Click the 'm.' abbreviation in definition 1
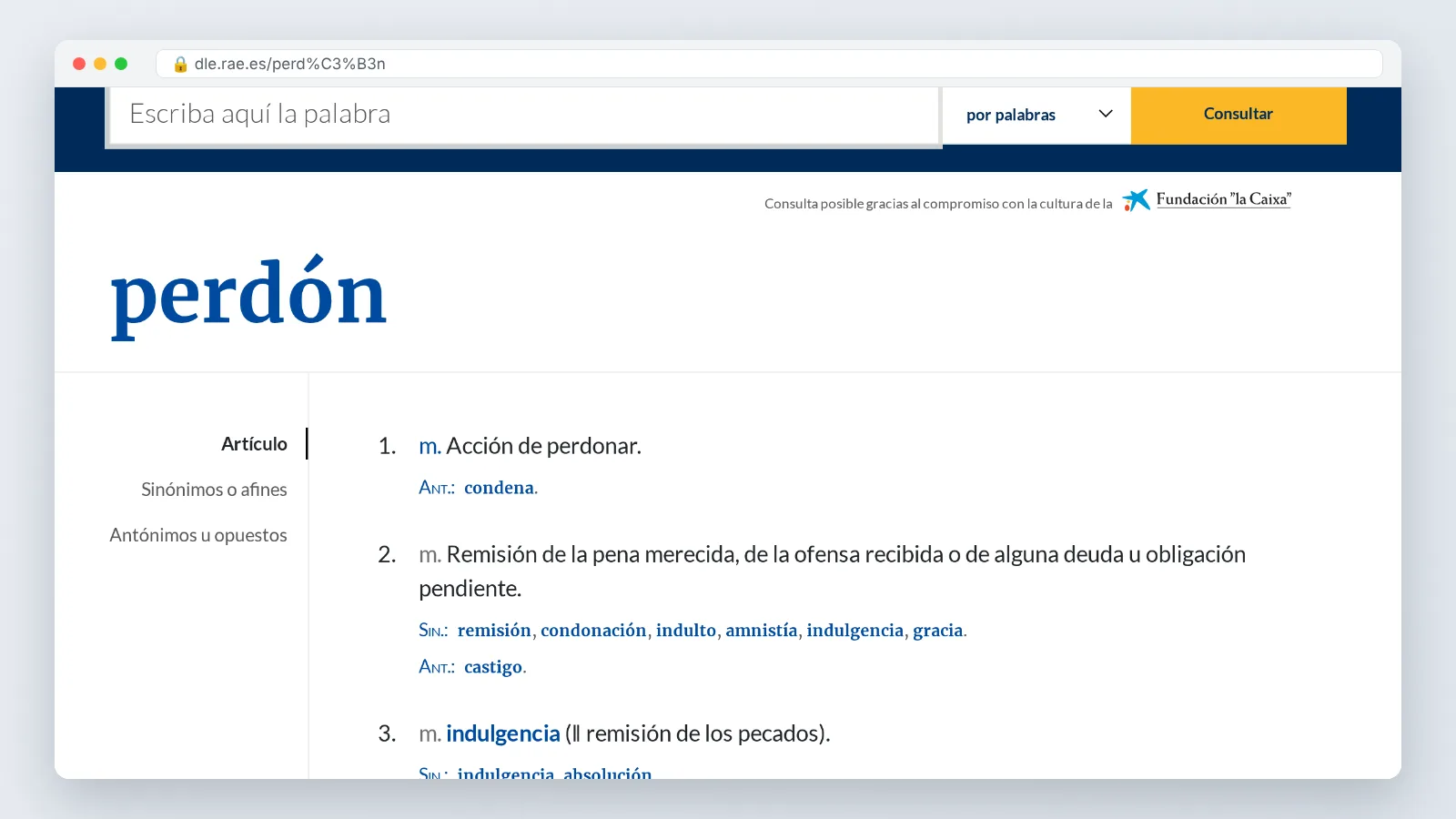 point(430,446)
